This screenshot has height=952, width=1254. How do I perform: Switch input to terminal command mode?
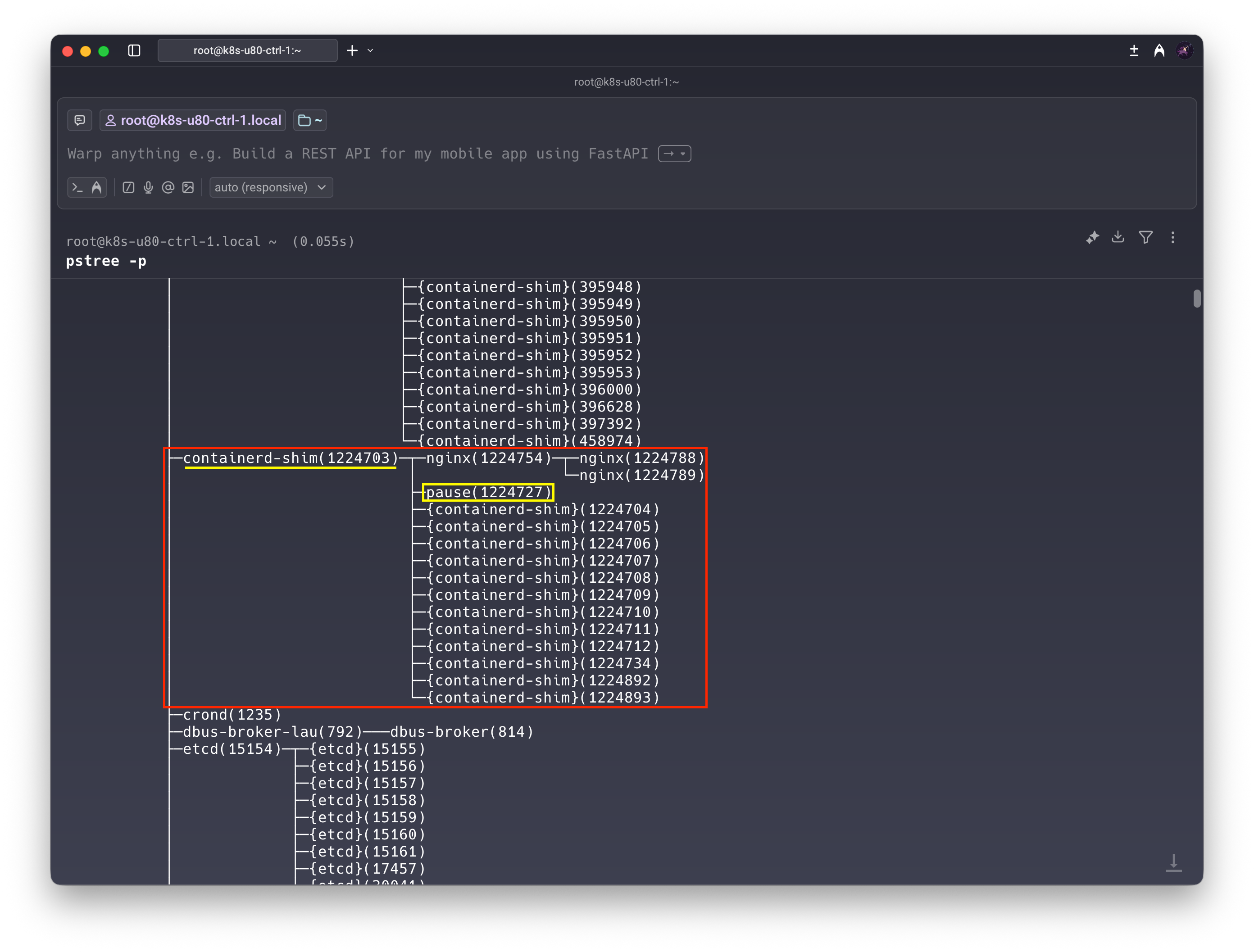coord(77,188)
